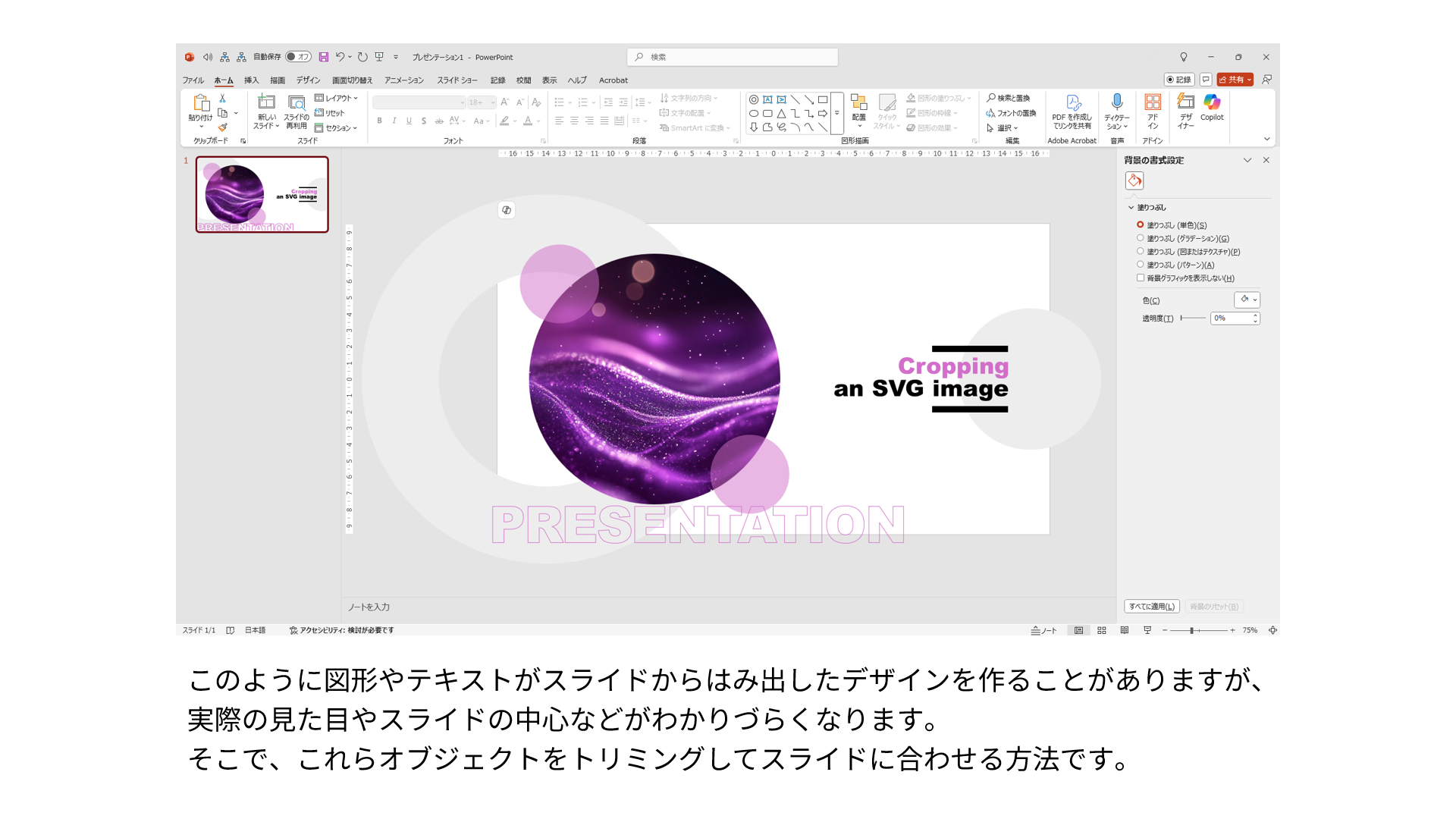Select slide 1 thumbnail
Image resolution: width=1456 pixels, height=819 pixels.
(262, 194)
